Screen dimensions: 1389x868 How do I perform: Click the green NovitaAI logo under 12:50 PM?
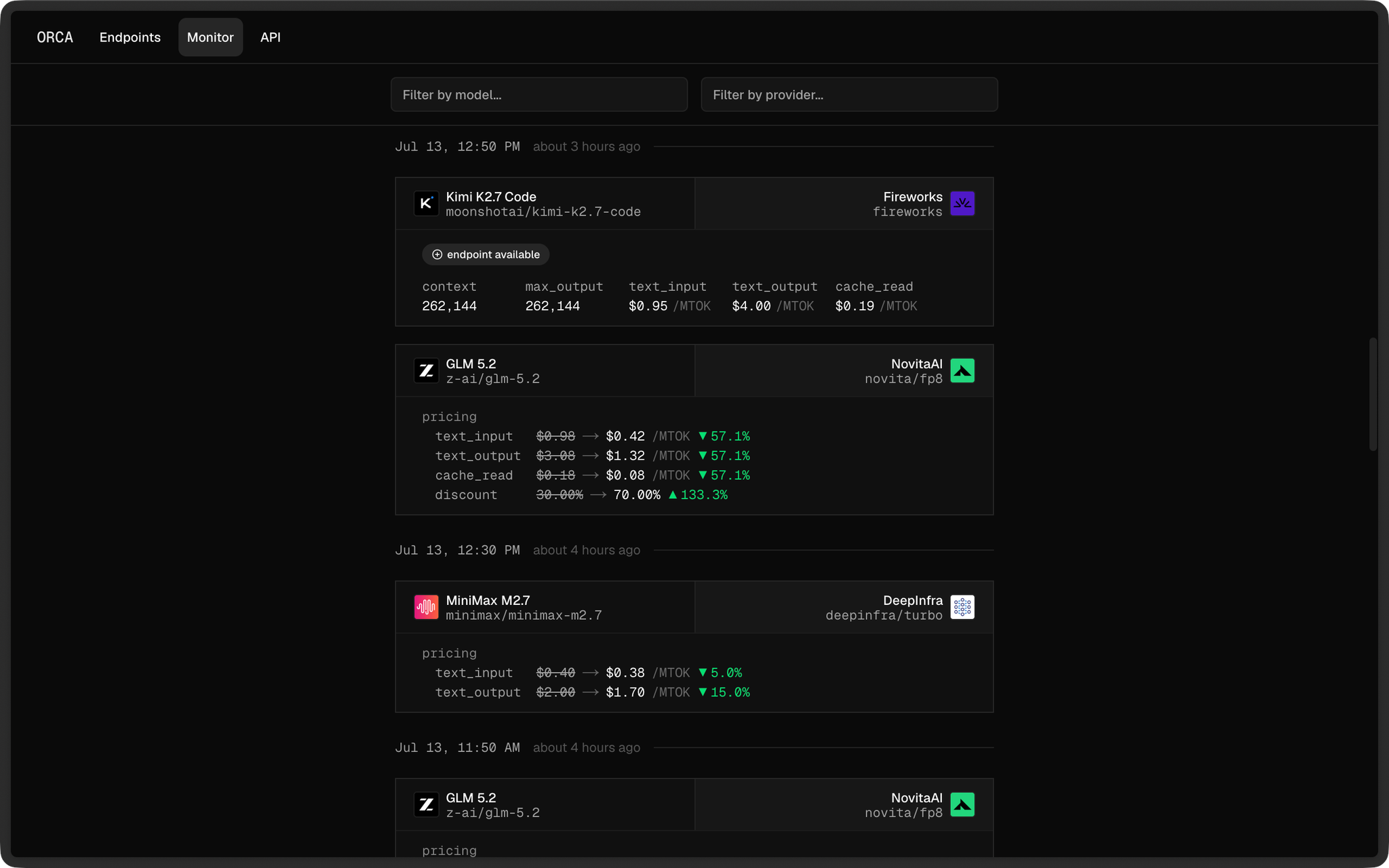[962, 371]
